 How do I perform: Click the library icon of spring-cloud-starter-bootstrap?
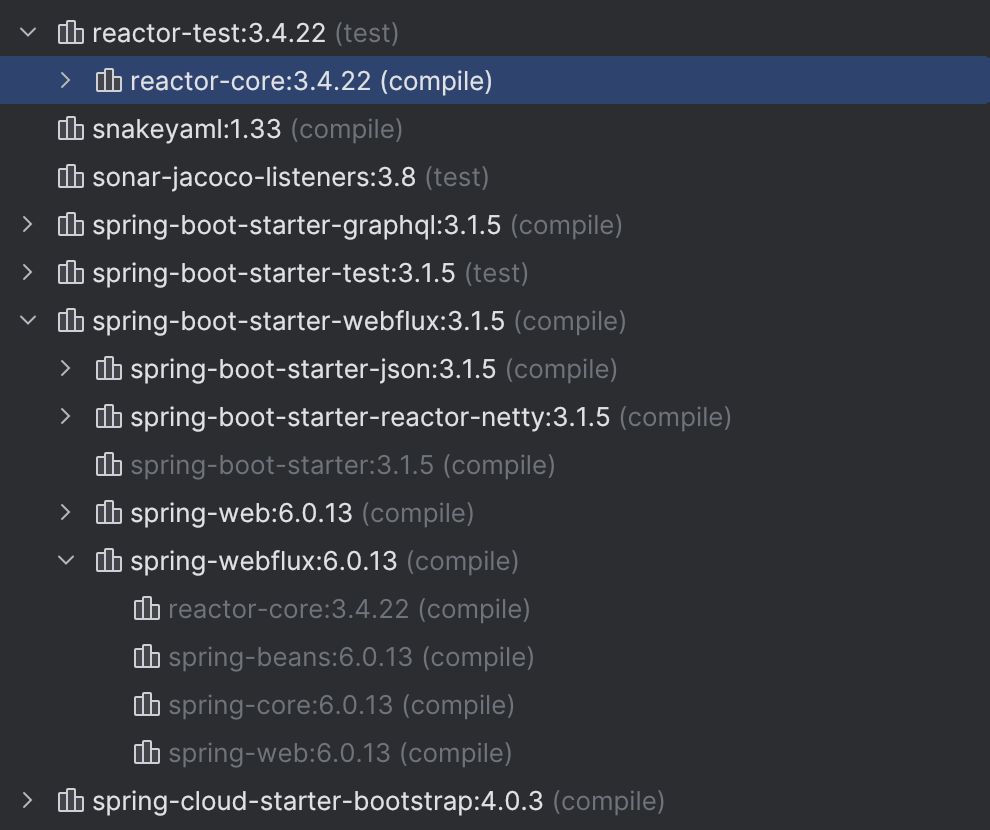click(x=70, y=801)
